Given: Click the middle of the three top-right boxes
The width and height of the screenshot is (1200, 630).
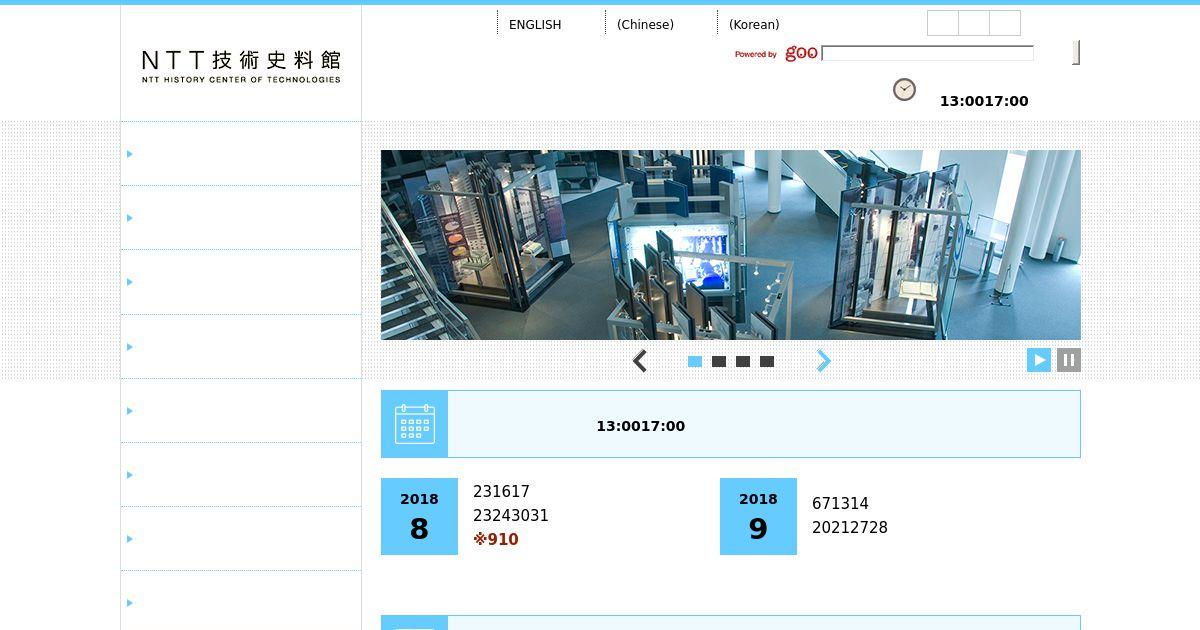Looking at the screenshot, I should 974,23.
